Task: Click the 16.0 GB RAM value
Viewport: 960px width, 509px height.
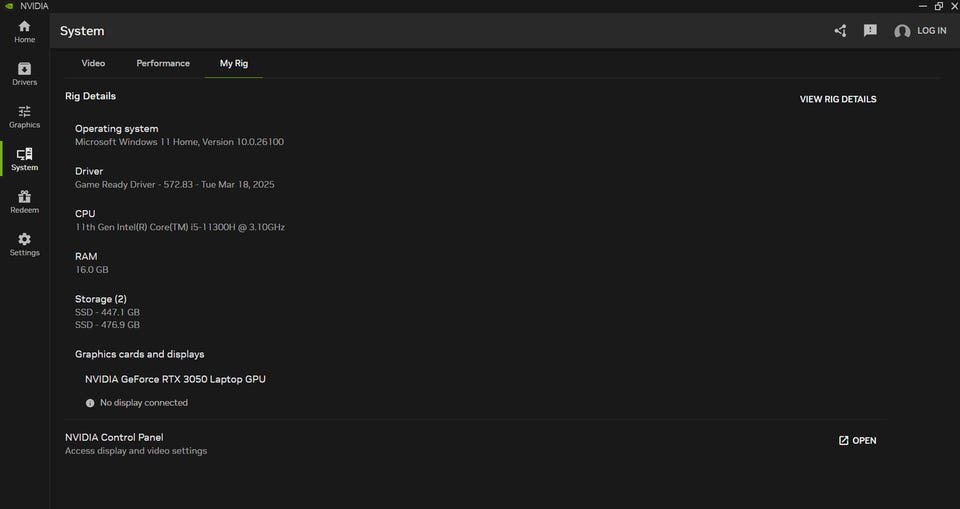Action: coord(92,270)
